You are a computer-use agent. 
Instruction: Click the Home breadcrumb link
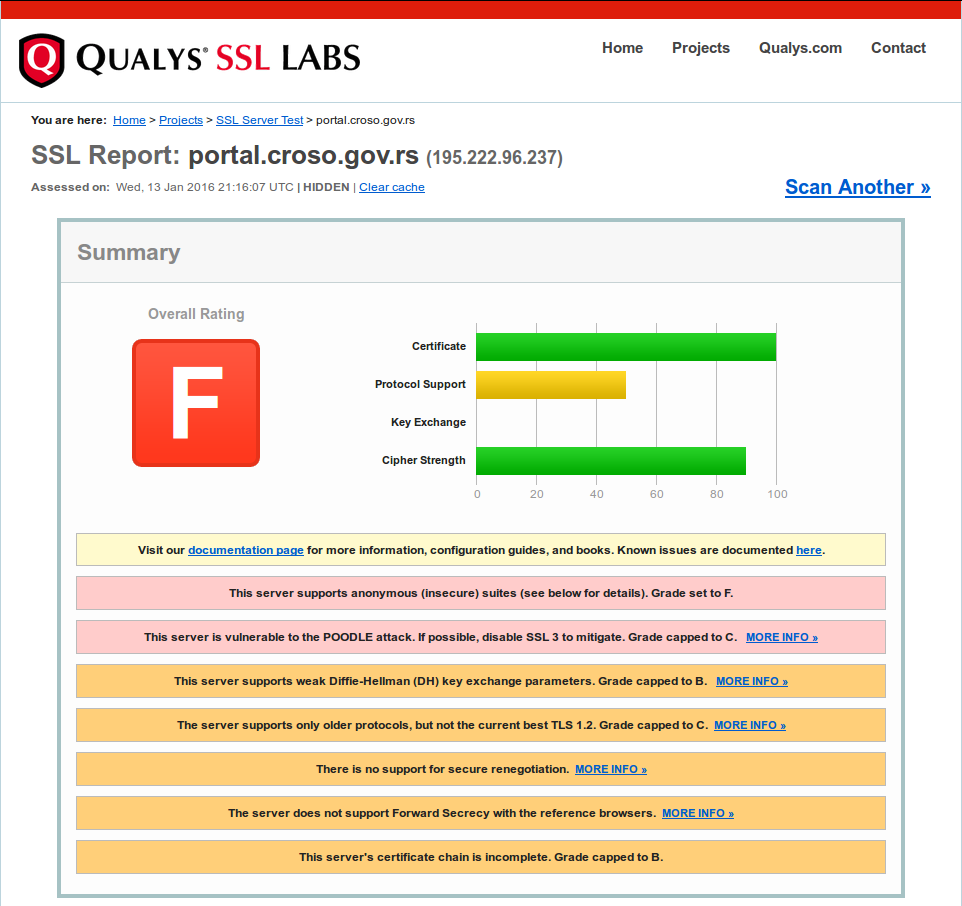coord(129,120)
